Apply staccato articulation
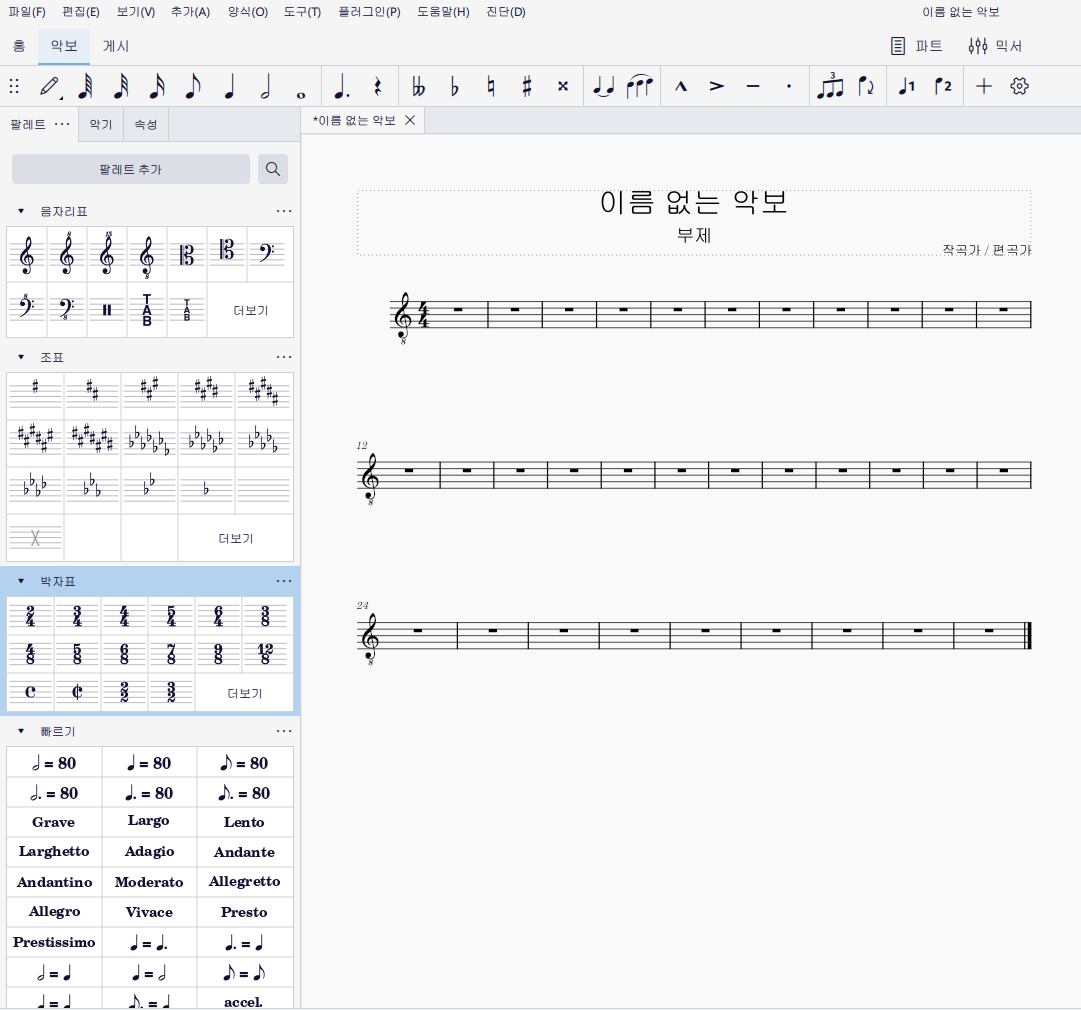Screen dimensions: 1081x1010 click(x=789, y=86)
